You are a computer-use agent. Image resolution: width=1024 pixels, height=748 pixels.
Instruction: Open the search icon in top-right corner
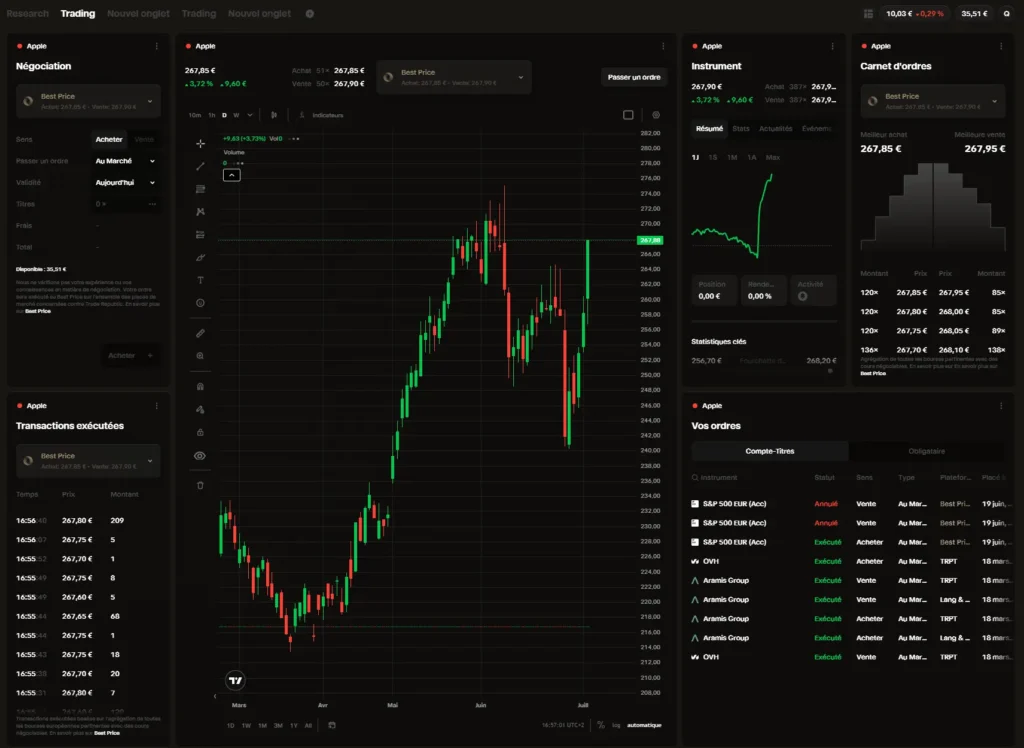pyautogui.click(x=1006, y=13)
